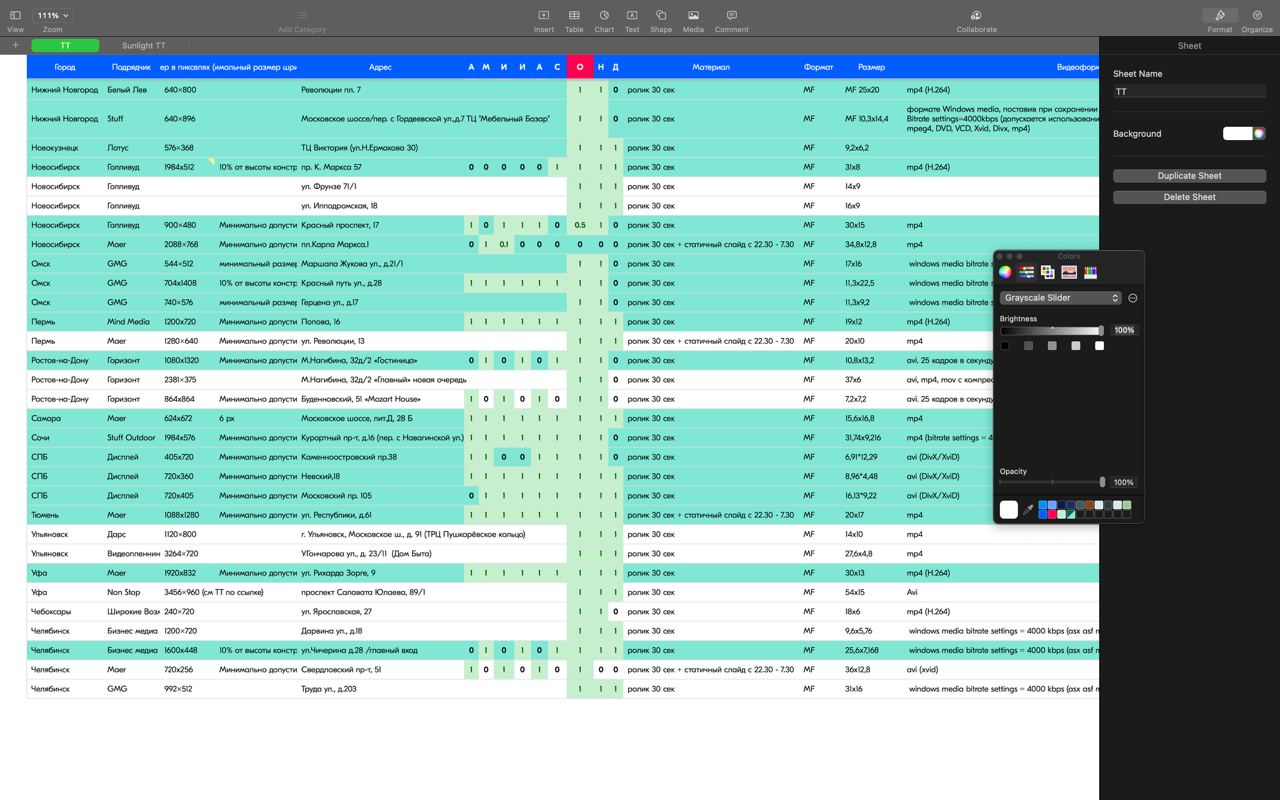Select the pencils picker mode
The width and height of the screenshot is (1280, 800).
pos(1090,272)
